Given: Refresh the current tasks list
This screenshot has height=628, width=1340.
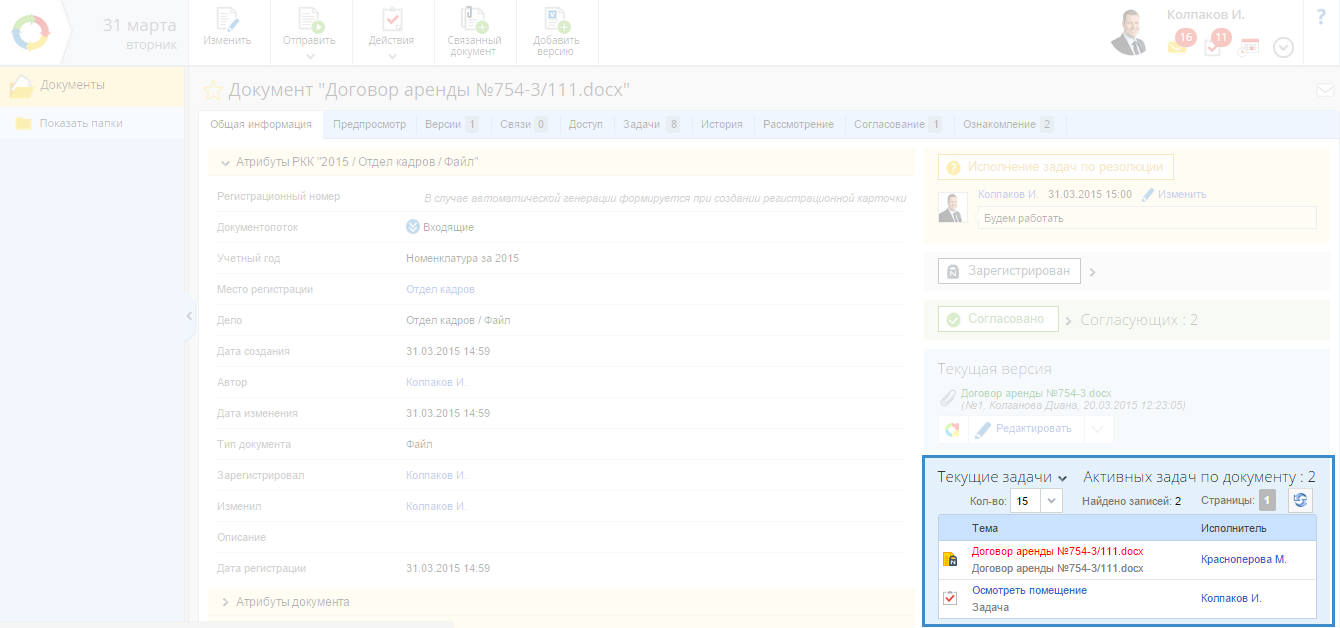Looking at the screenshot, I should pyautogui.click(x=1300, y=501).
